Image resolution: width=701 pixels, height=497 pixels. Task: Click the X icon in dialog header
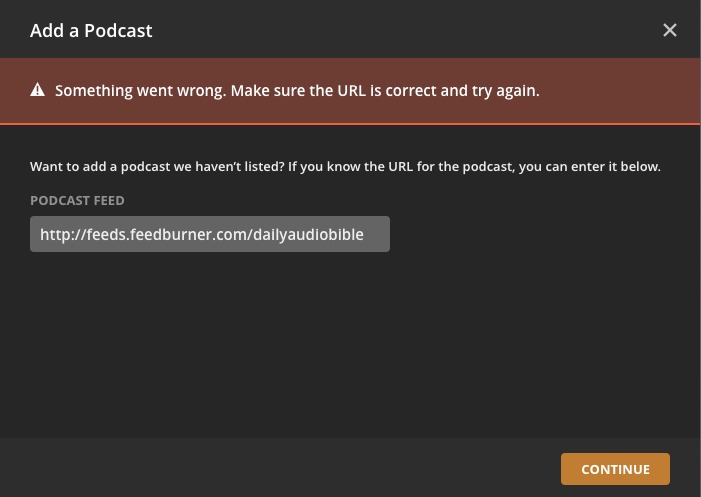click(x=670, y=30)
